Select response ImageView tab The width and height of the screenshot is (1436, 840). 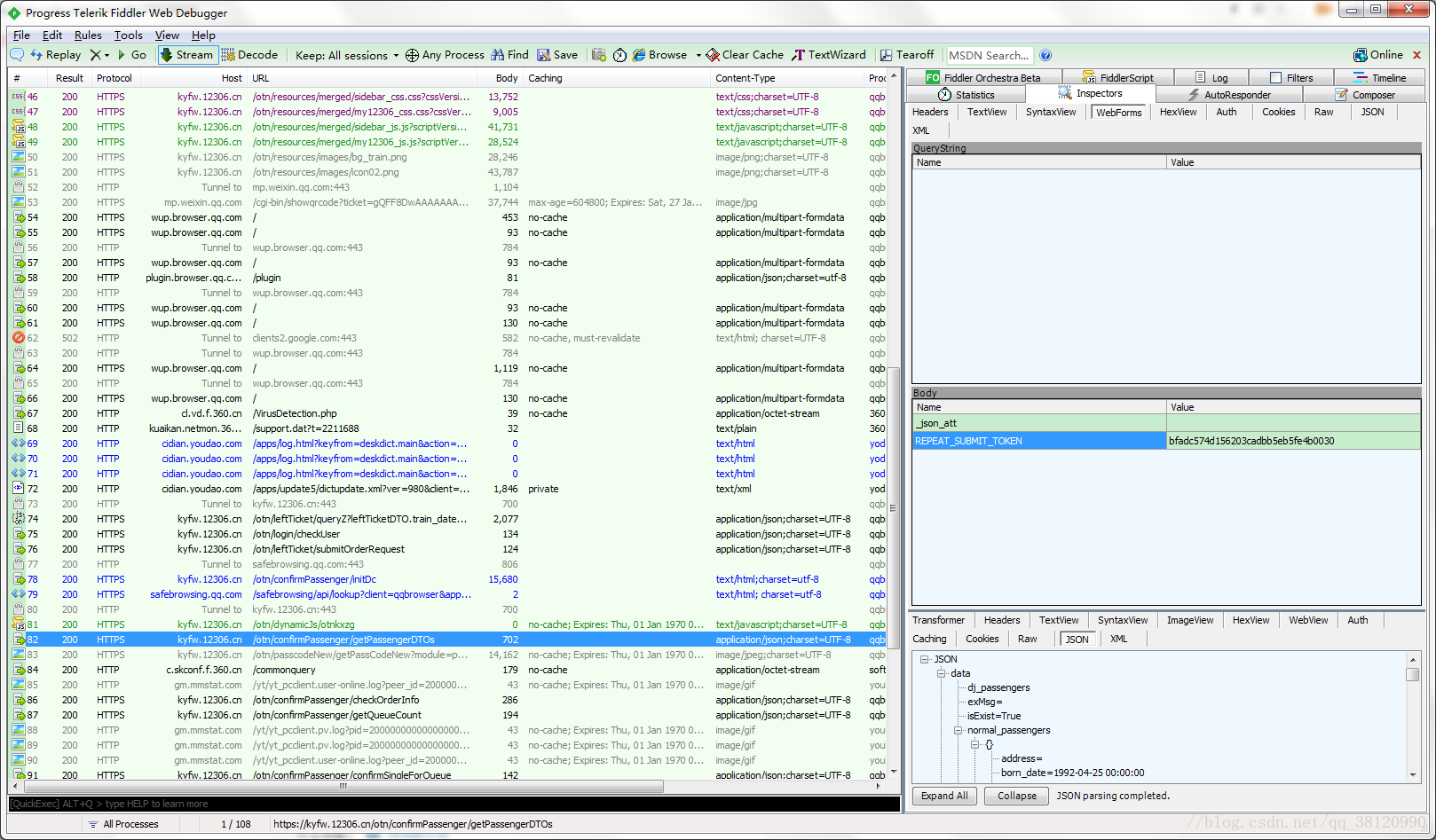point(1190,620)
